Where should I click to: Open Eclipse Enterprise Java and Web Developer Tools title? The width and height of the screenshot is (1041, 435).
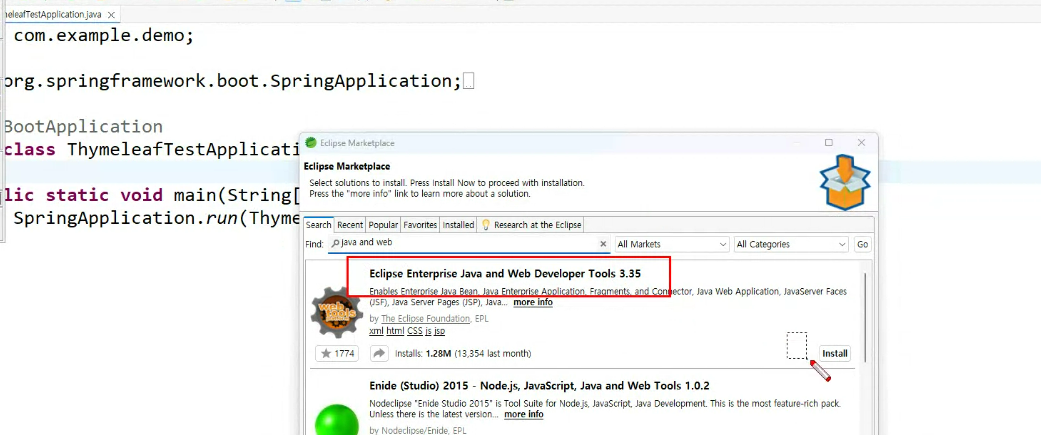point(505,274)
